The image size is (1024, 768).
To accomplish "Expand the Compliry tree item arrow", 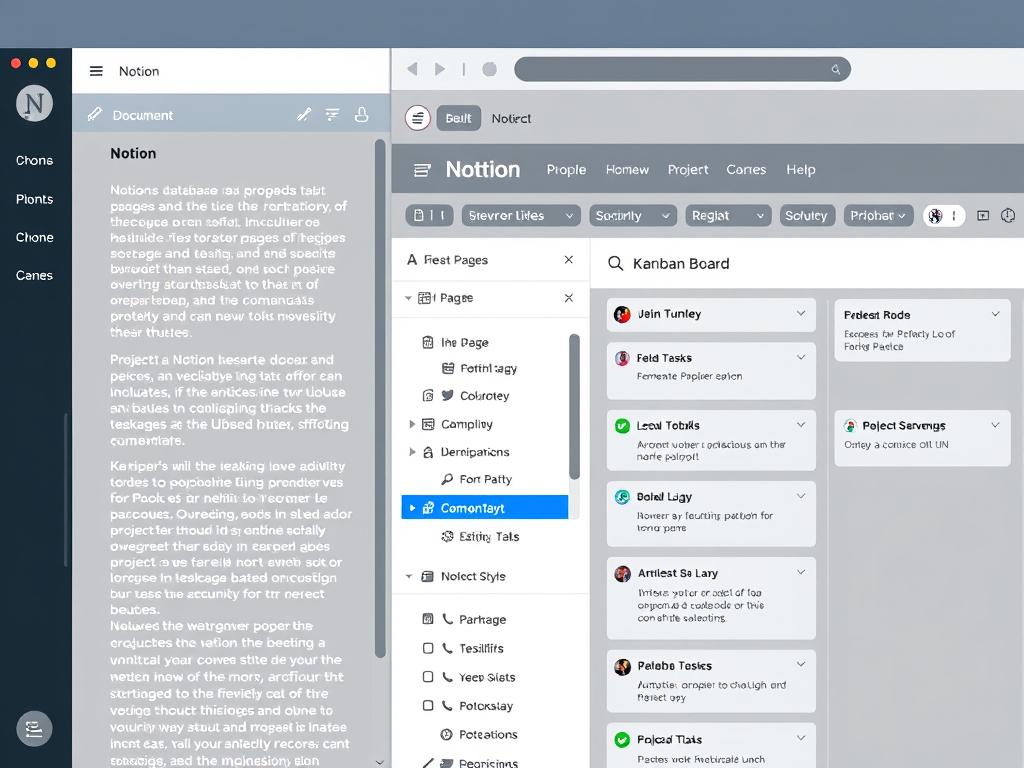I will point(412,424).
